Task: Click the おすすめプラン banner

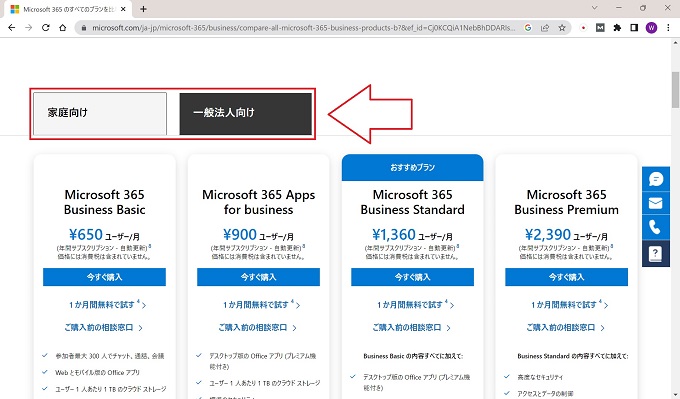Action: [412, 167]
